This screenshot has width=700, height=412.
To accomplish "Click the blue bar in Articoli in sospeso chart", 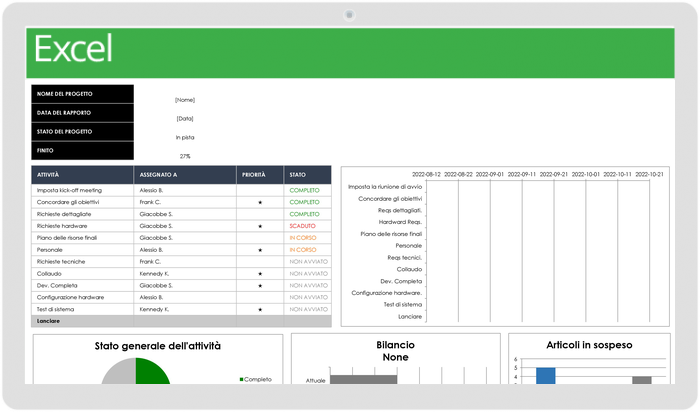I will coord(545,376).
